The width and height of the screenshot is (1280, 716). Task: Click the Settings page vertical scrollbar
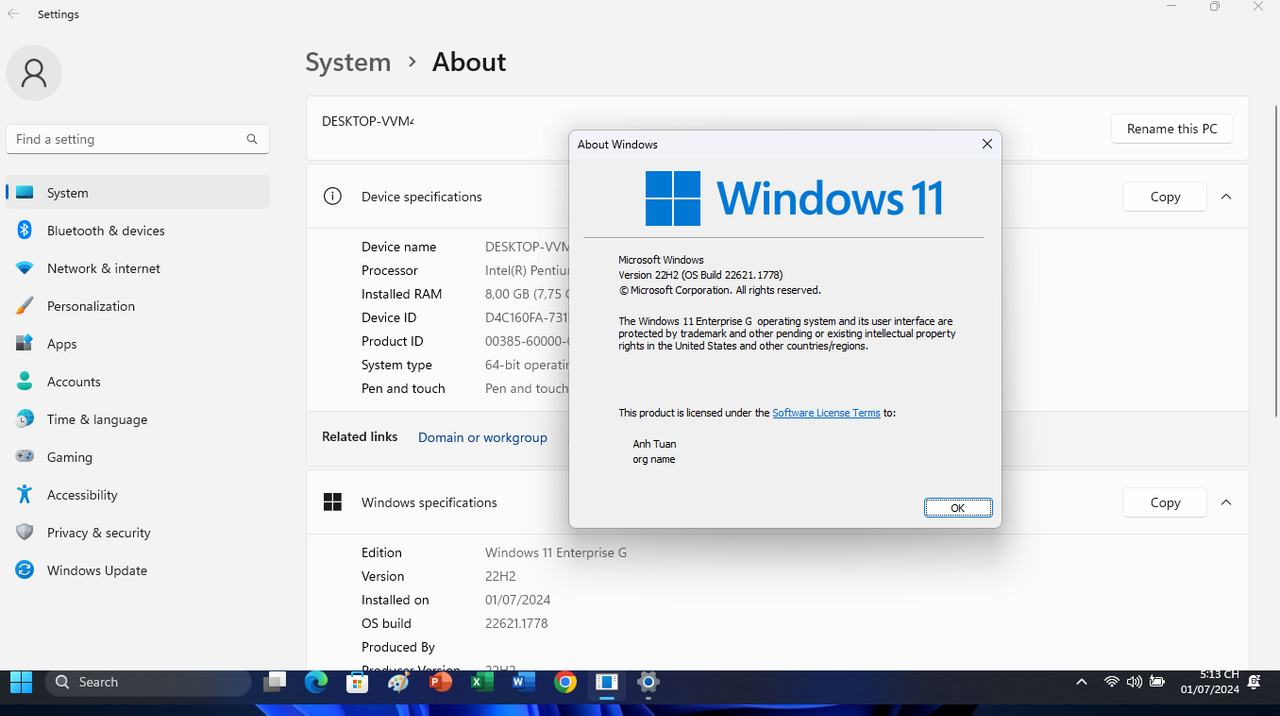click(1275, 260)
